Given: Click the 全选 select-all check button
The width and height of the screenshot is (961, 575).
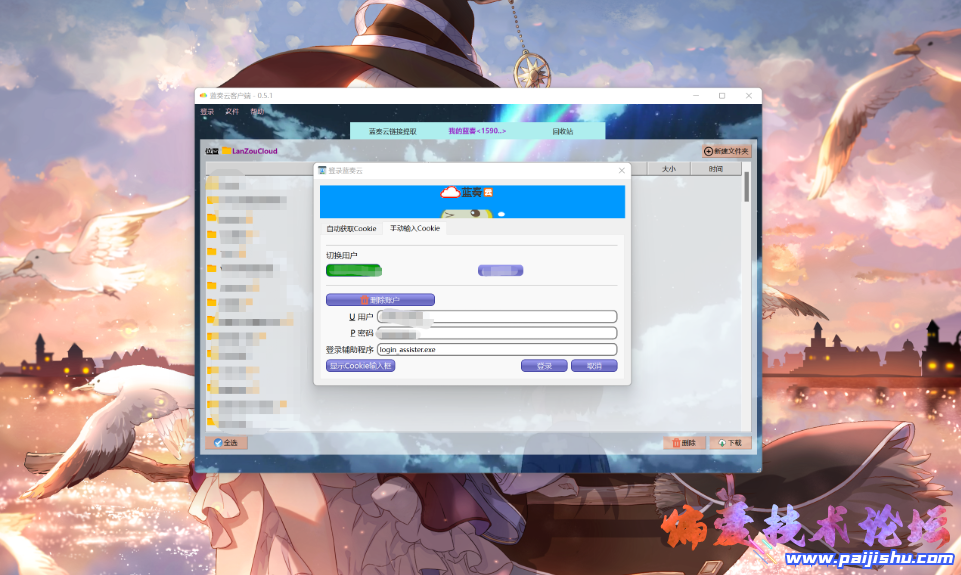Looking at the screenshot, I should point(226,442).
